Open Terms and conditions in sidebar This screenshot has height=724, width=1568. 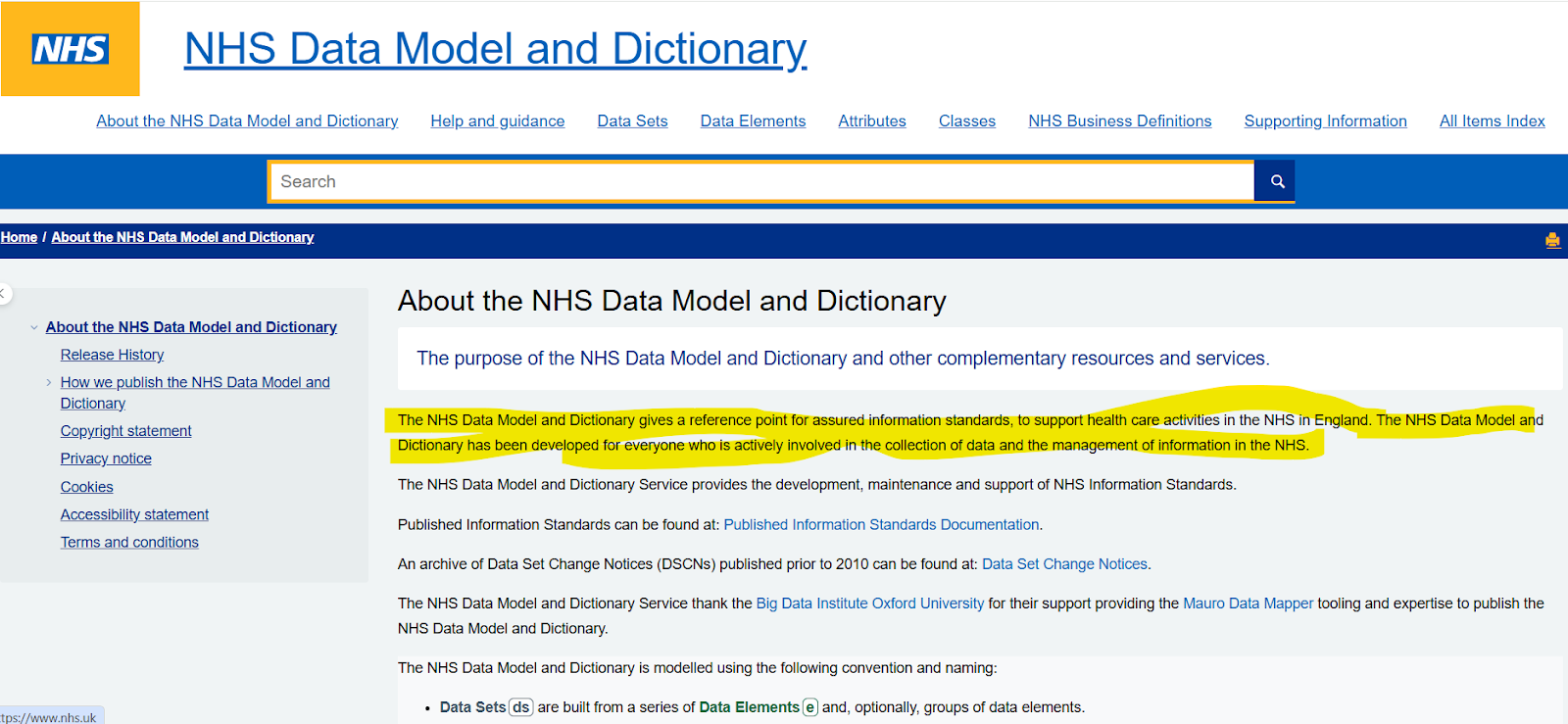click(x=129, y=542)
